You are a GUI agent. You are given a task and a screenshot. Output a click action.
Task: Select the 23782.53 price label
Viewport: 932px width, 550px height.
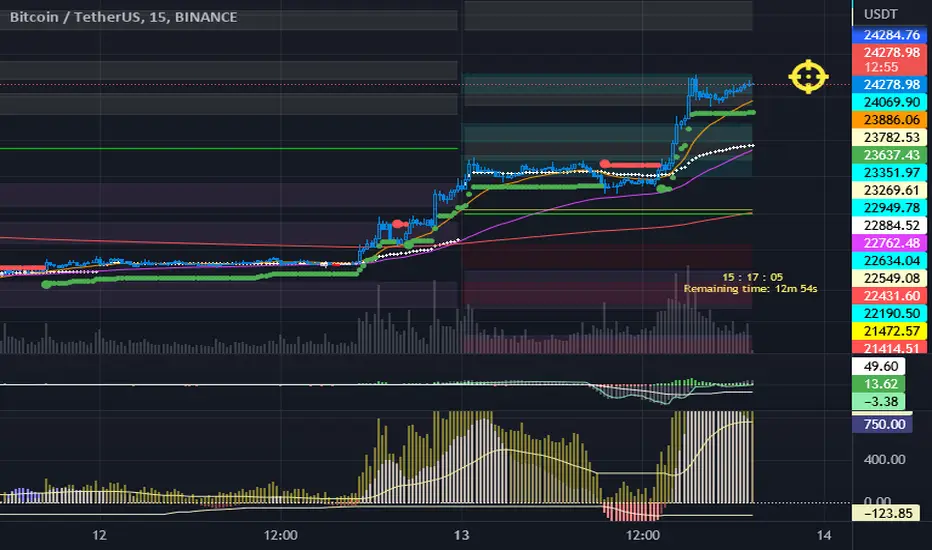click(x=889, y=137)
